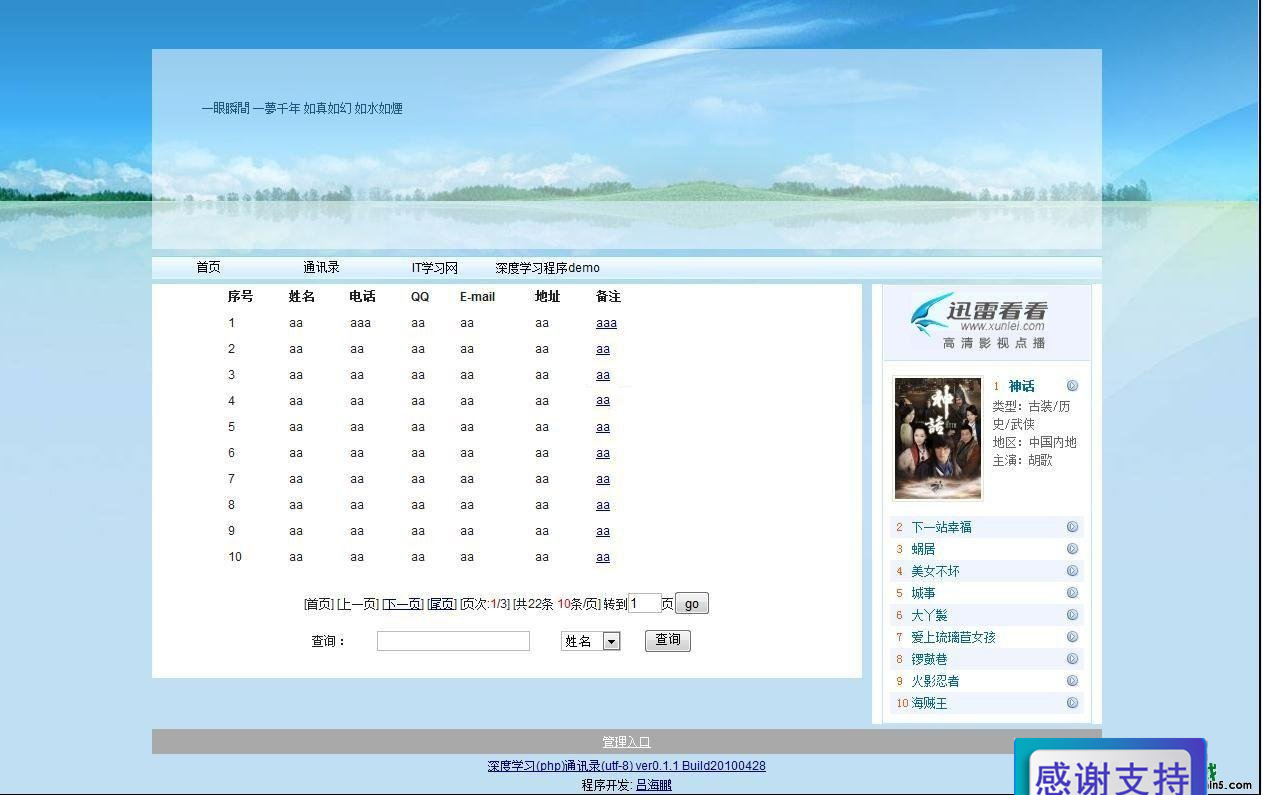Click the 锣鼓巷 title link
The image size is (1263, 795).
(929, 659)
